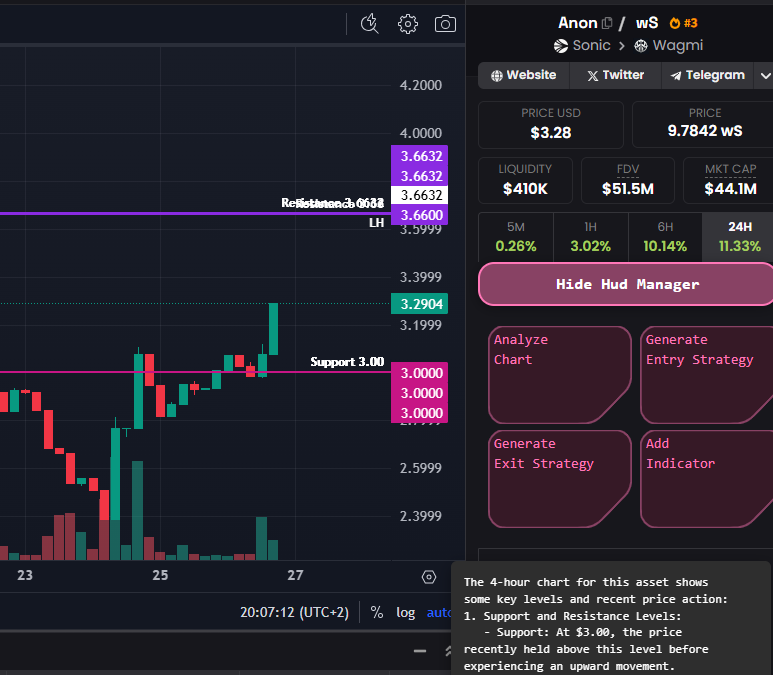Click the FDV $51.5M box
This screenshot has width=773, height=675.
pos(628,180)
